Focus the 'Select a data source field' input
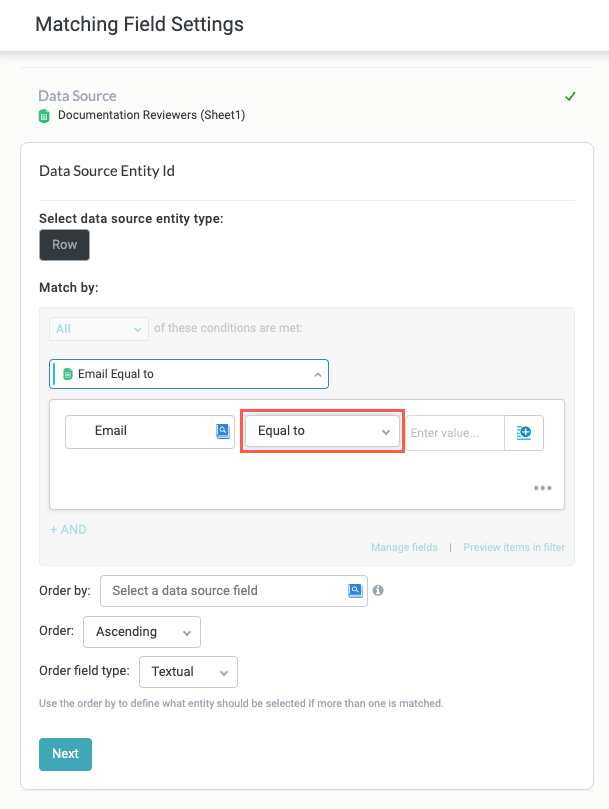The width and height of the screenshot is (609, 809). [225, 591]
